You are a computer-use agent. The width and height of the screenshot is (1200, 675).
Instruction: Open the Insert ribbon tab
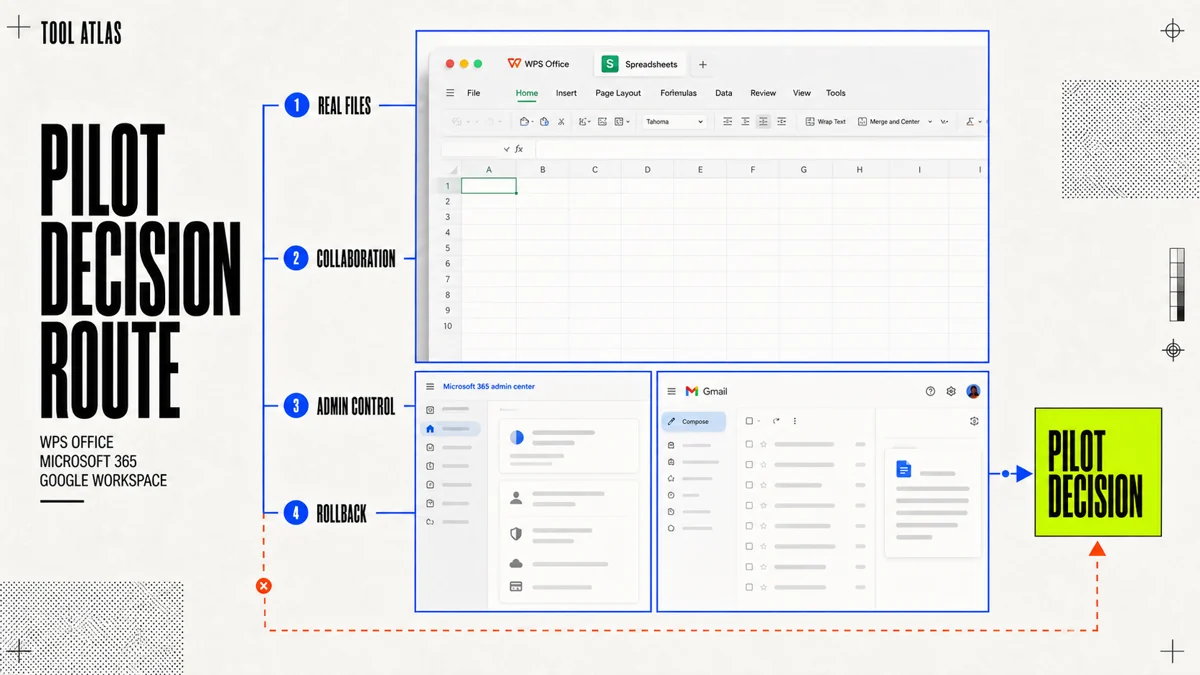click(x=566, y=93)
